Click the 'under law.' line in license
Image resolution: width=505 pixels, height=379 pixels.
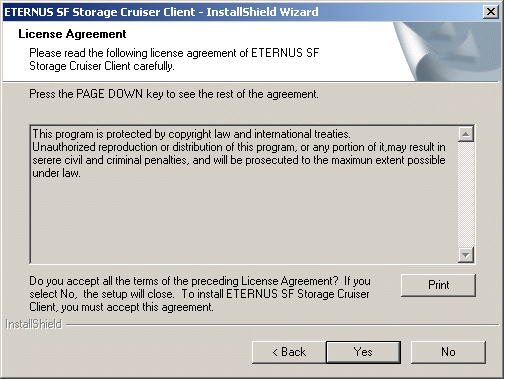tap(56, 173)
